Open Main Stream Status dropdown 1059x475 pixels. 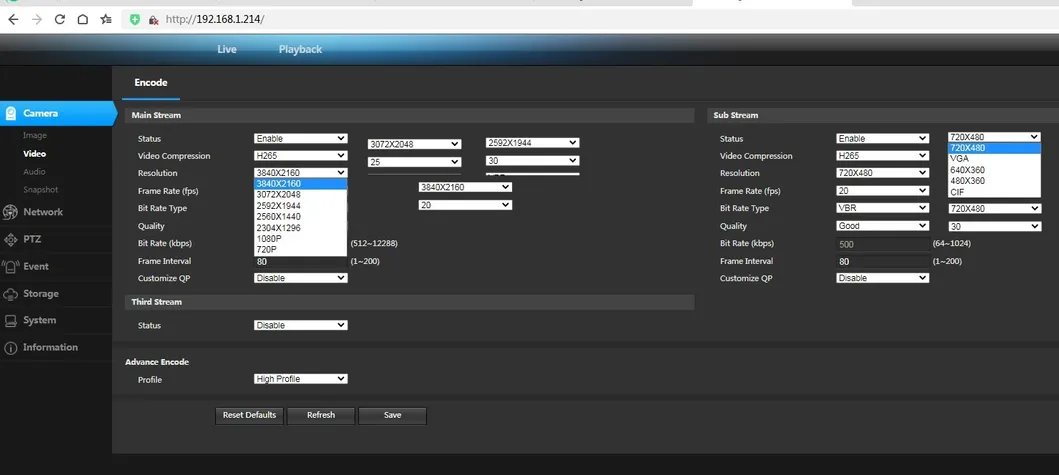click(x=301, y=139)
